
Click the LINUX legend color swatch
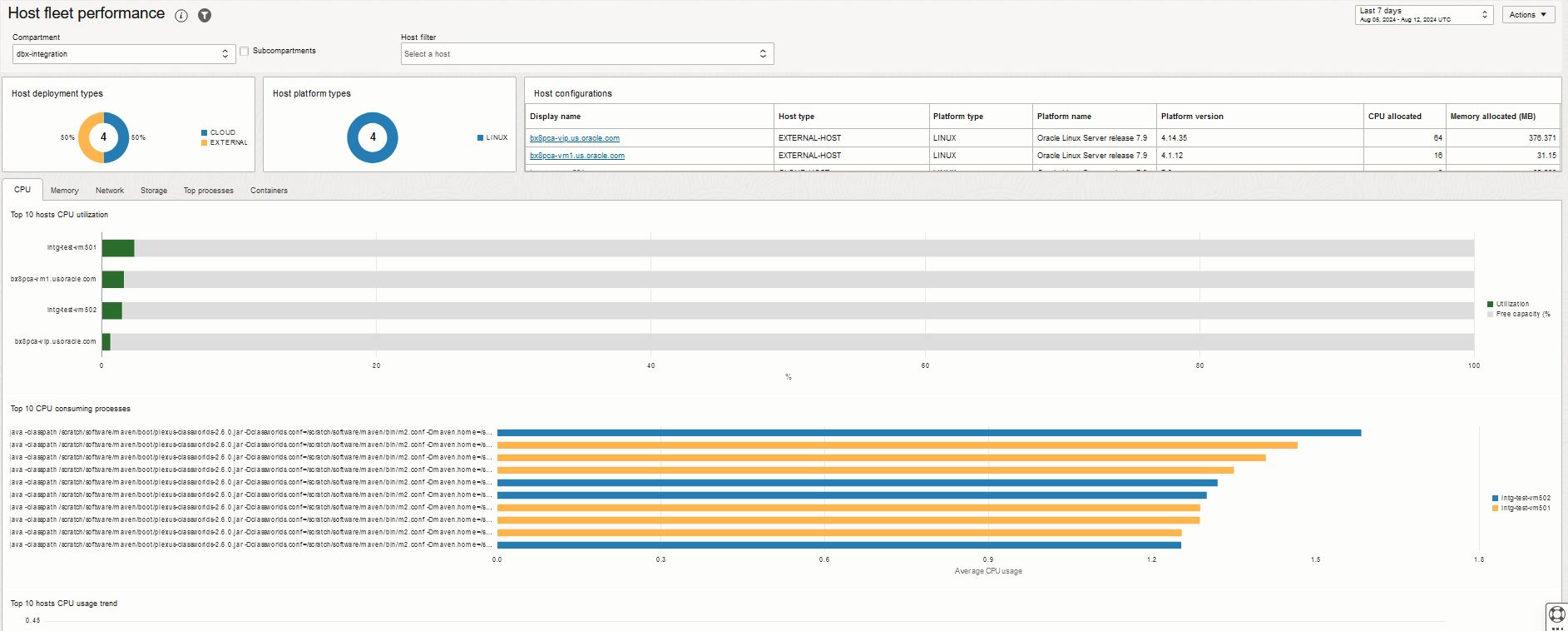480,138
